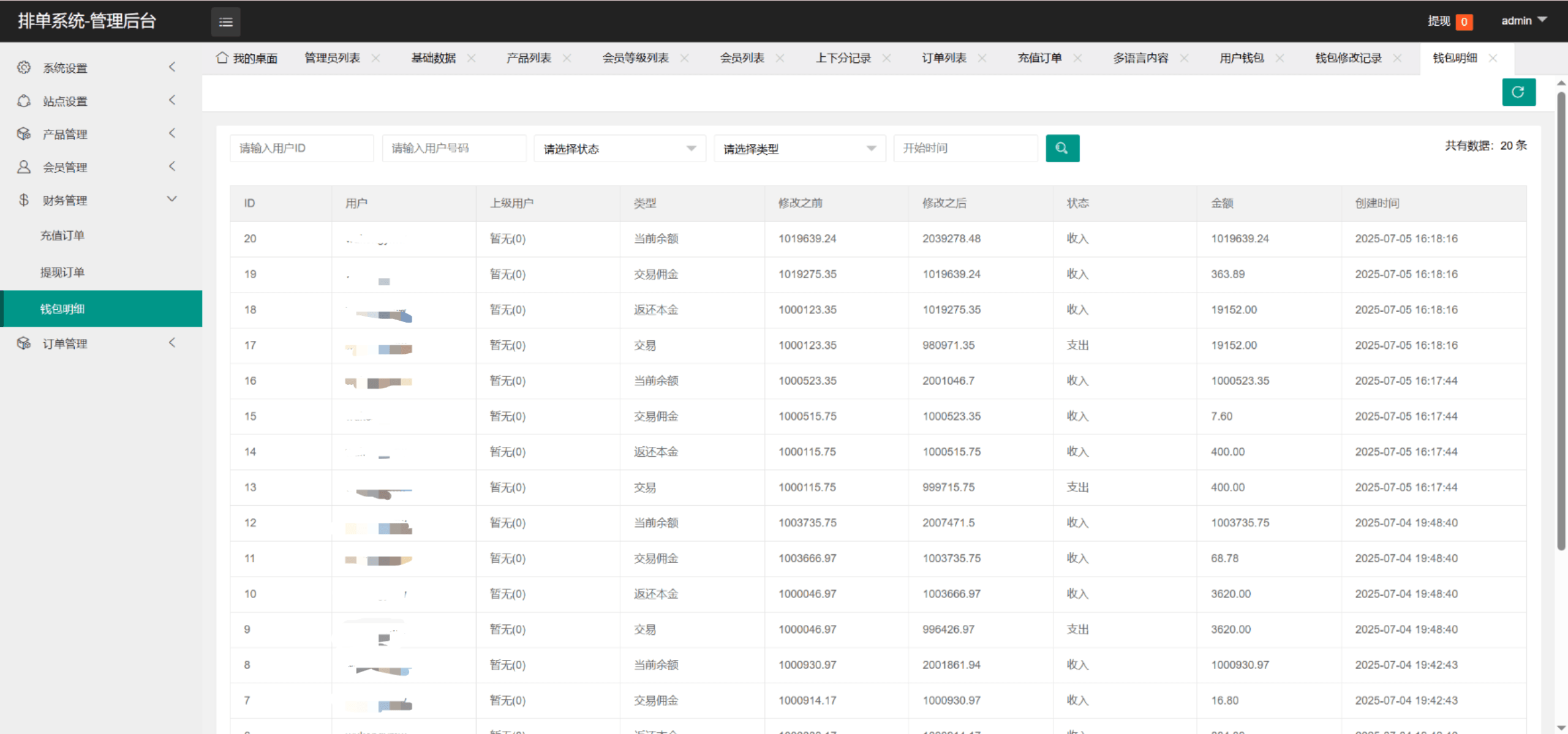Screen dimensions: 1568x734
Task: Click the 会员管理 person icon
Action: [24, 167]
